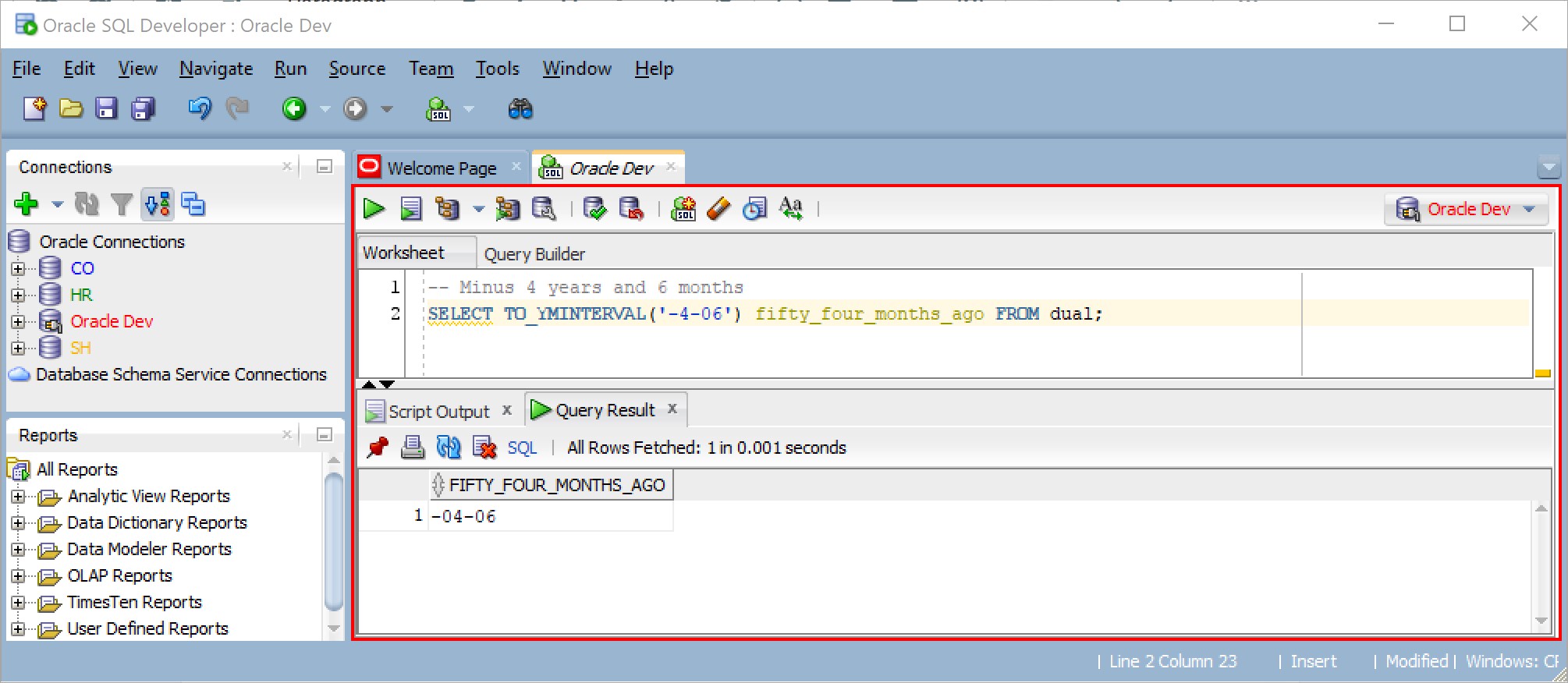Click the result cell -04-06

[551, 516]
